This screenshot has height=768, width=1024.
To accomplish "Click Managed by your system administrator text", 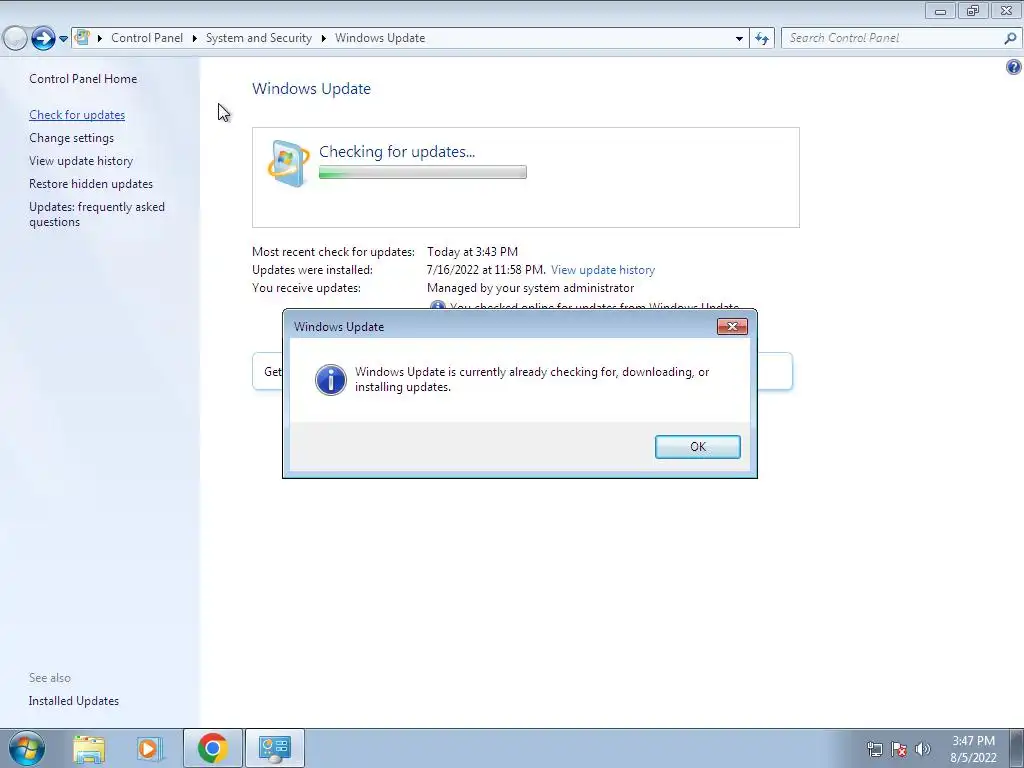I will [530, 288].
